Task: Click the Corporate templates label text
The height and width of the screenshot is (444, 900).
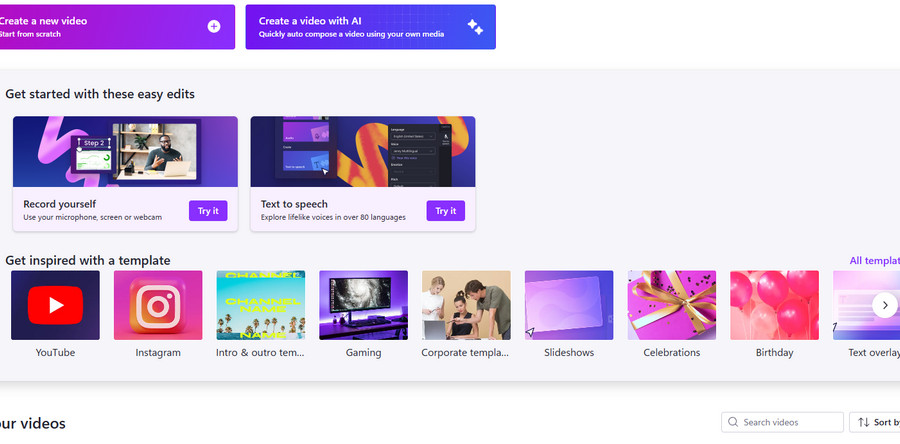Action: click(465, 352)
